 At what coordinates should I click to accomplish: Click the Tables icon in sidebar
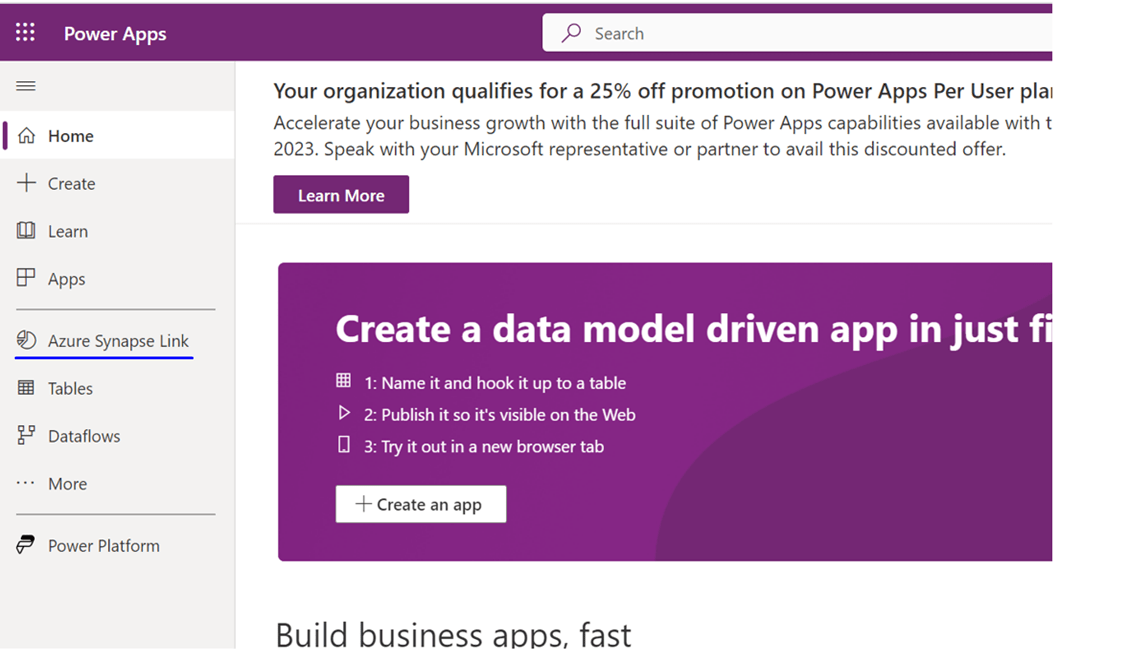point(27,388)
